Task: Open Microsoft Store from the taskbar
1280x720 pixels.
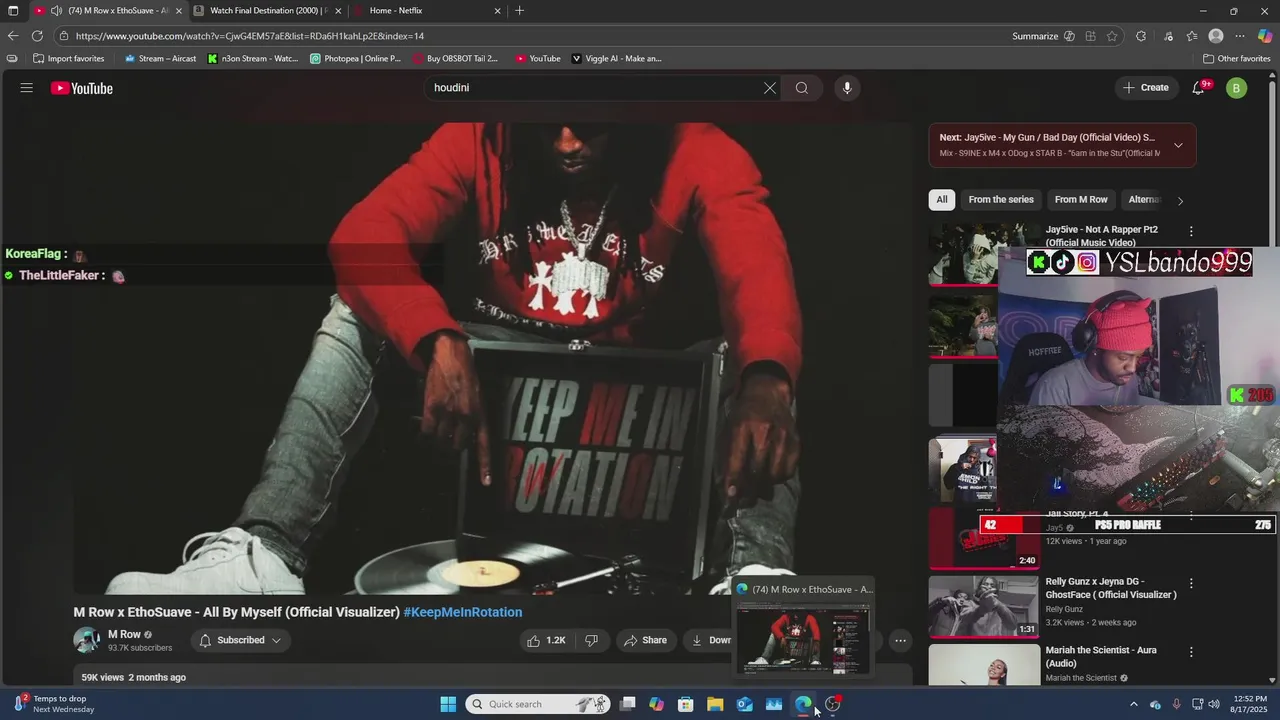Action: [x=686, y=704]
